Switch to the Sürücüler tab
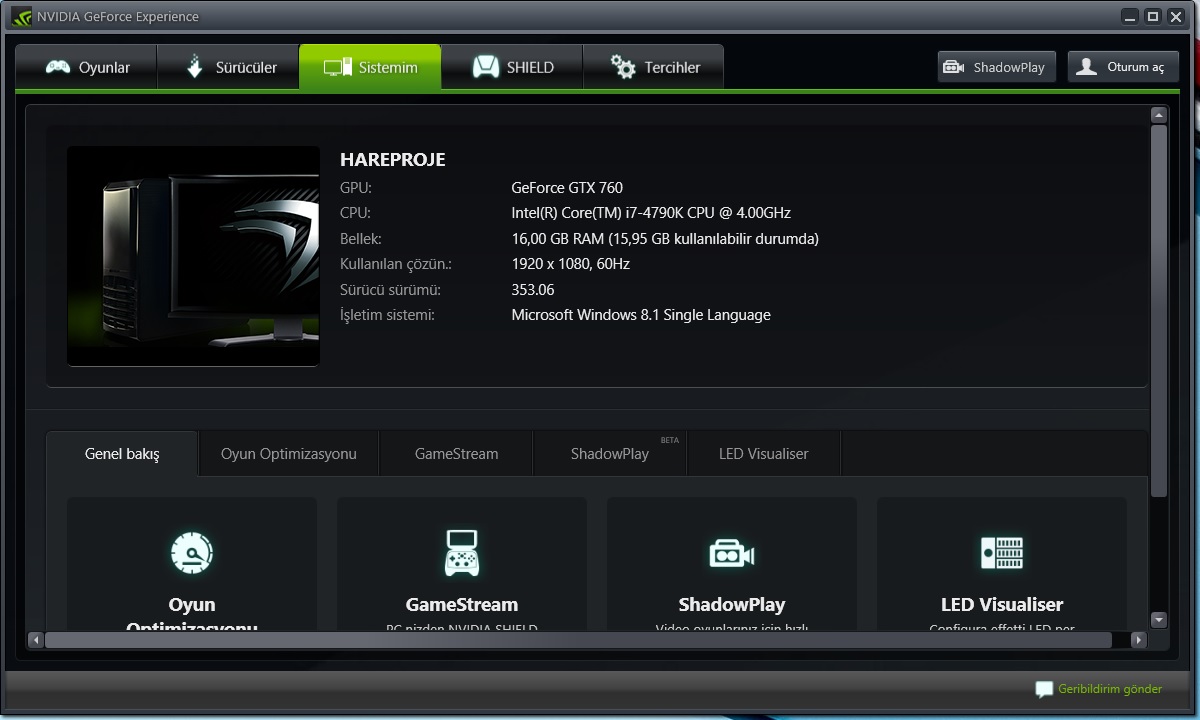 [229, 68]
